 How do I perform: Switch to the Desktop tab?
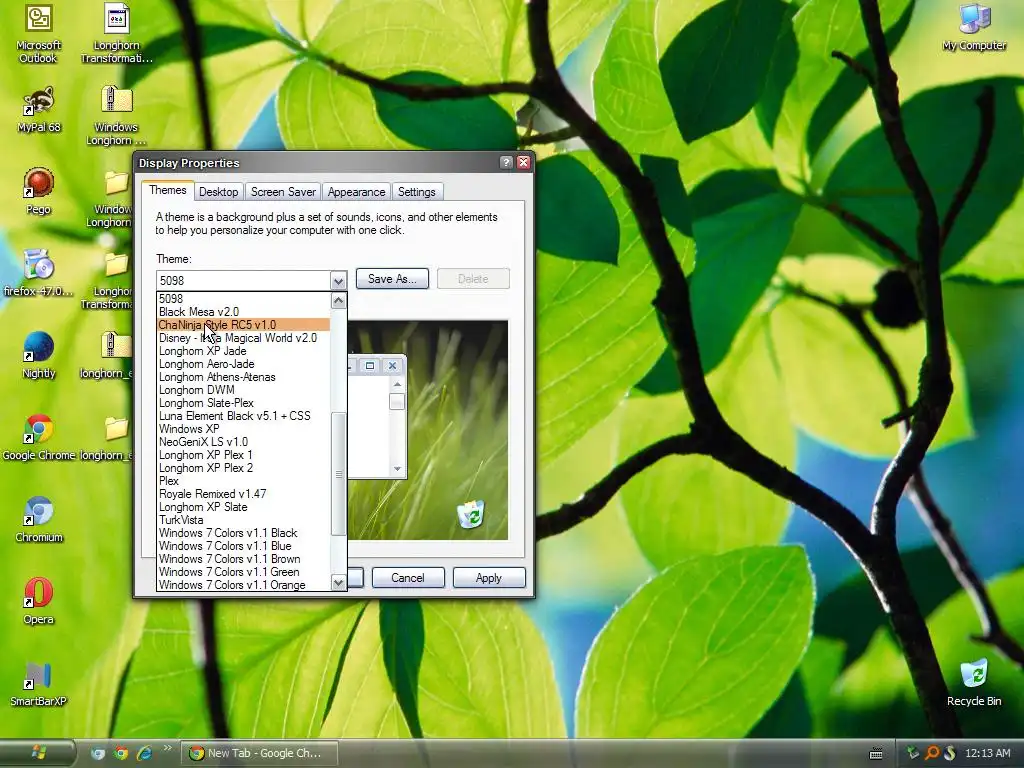[x=219, y=191]
